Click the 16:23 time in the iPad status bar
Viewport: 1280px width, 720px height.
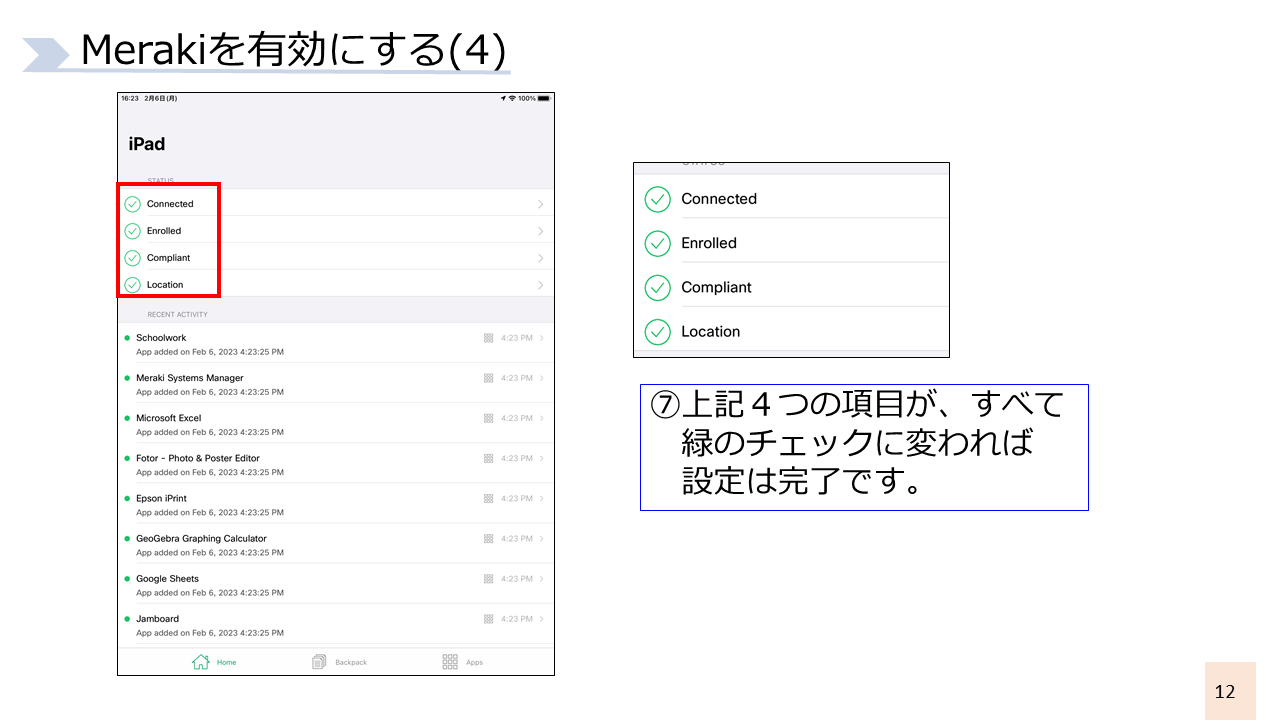(130, 98)
